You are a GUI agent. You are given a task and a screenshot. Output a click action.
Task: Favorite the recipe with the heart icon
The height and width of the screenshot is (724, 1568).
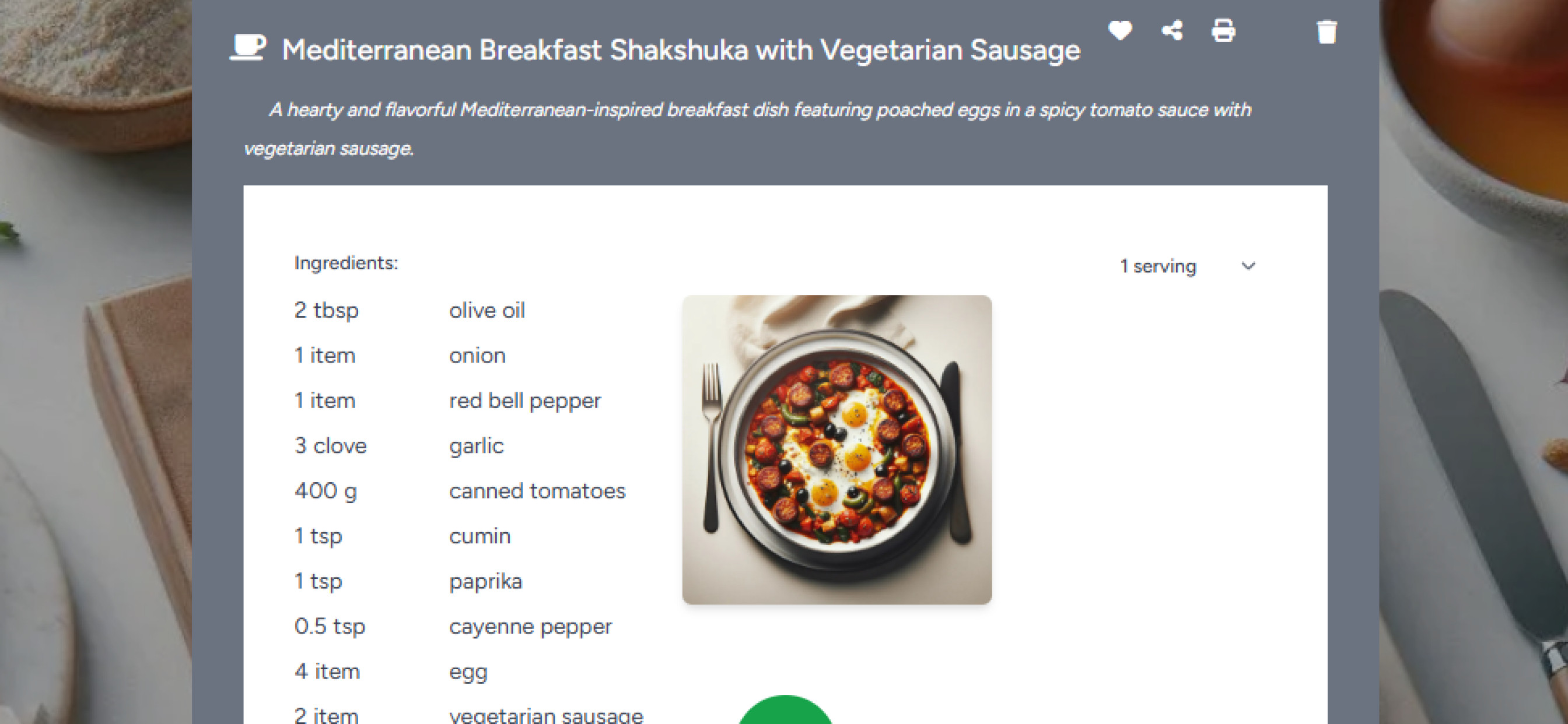tap(1120, 30)
